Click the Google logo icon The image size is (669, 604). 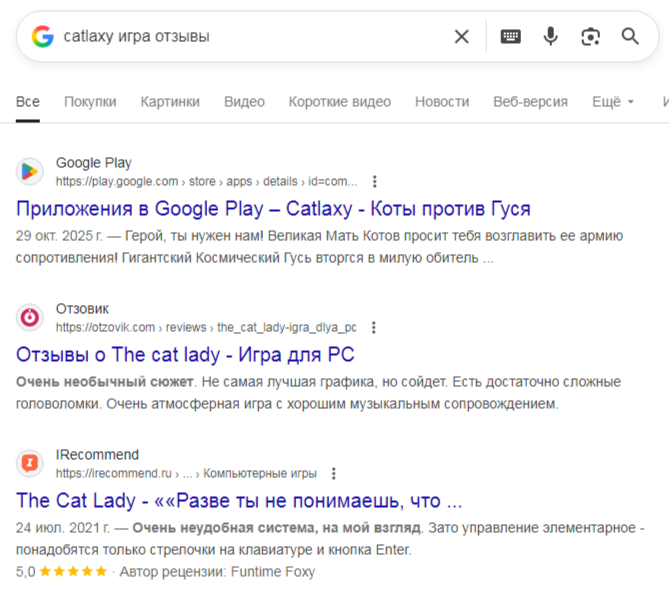[x=42, y=37]
